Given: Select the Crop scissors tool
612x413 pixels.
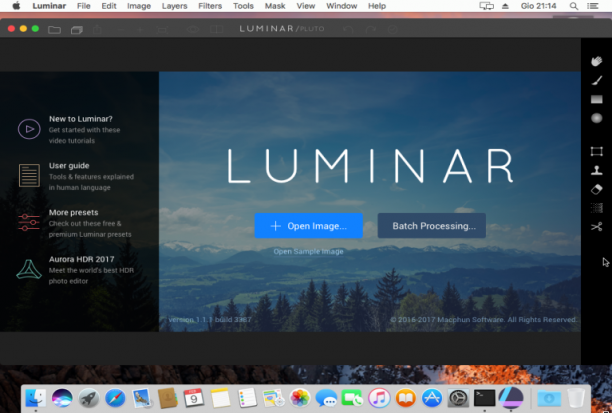Looking at the screenshot, I should pos(596,227).
